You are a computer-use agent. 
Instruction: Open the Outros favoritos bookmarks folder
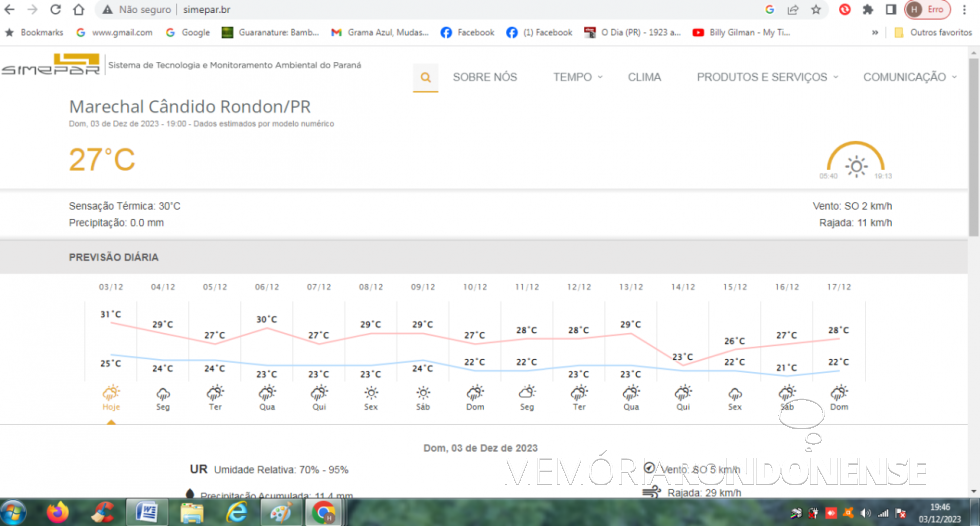932,32
